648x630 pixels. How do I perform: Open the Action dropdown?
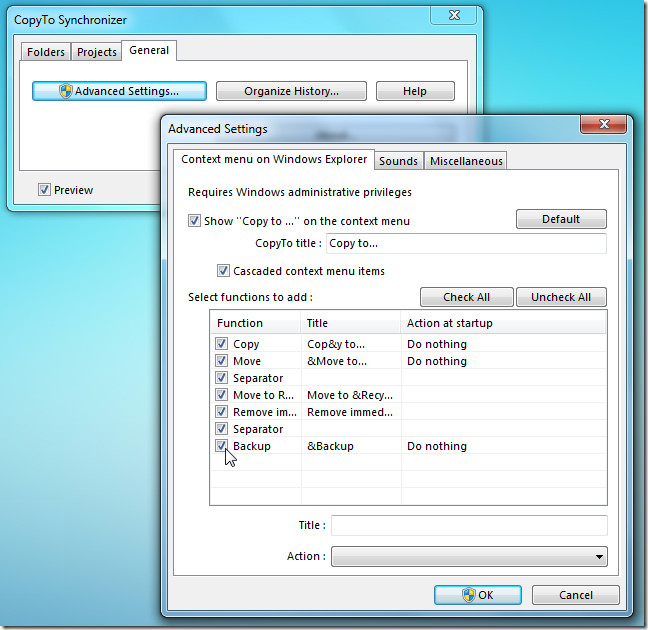469,557
